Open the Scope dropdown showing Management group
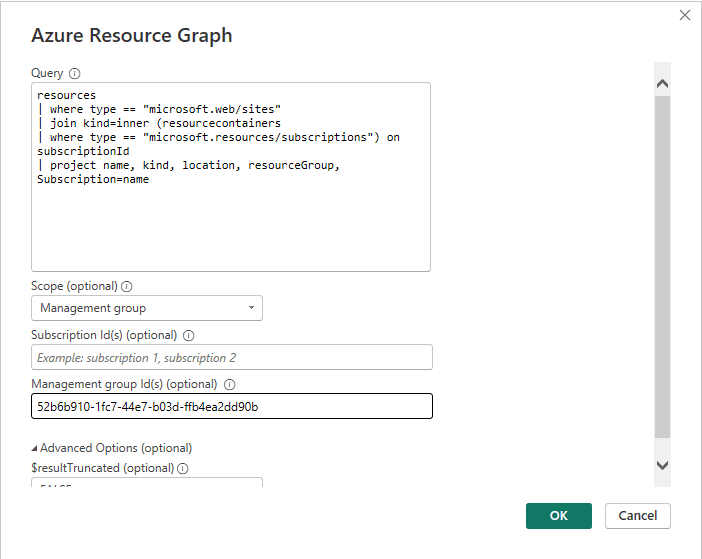Screen dimensions: 702x559 147,308
